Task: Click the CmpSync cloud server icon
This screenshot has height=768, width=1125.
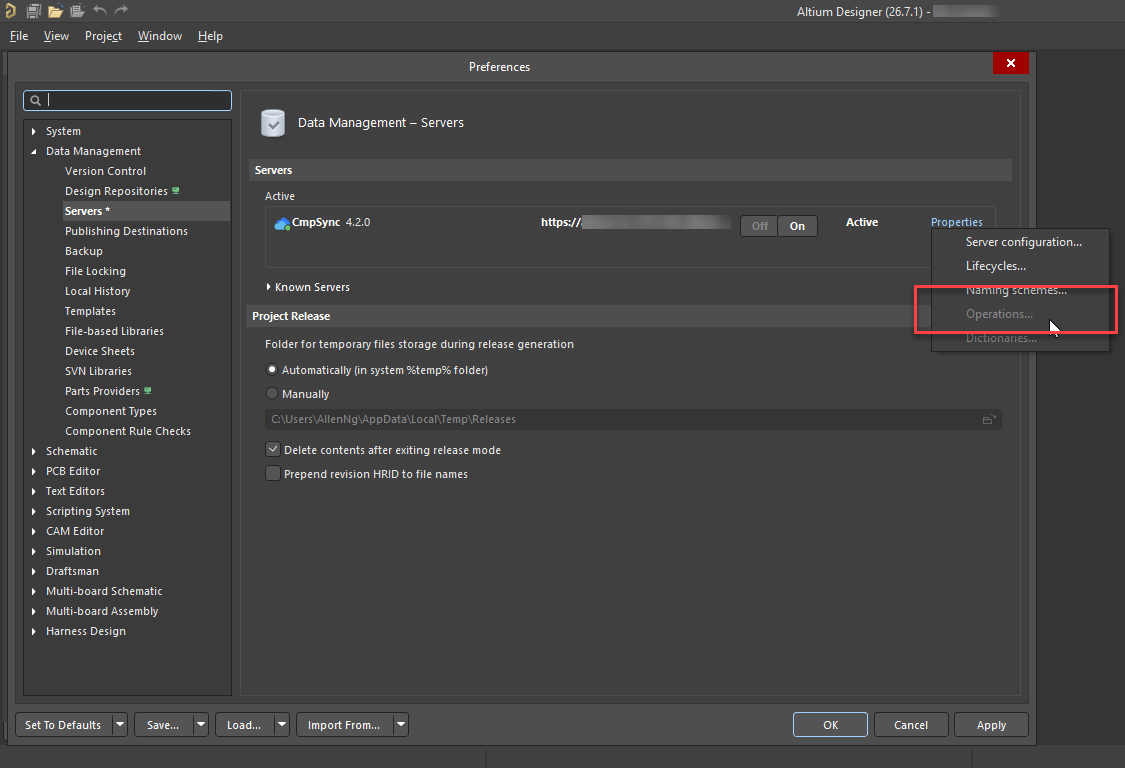Action: (x=282, y=224)
